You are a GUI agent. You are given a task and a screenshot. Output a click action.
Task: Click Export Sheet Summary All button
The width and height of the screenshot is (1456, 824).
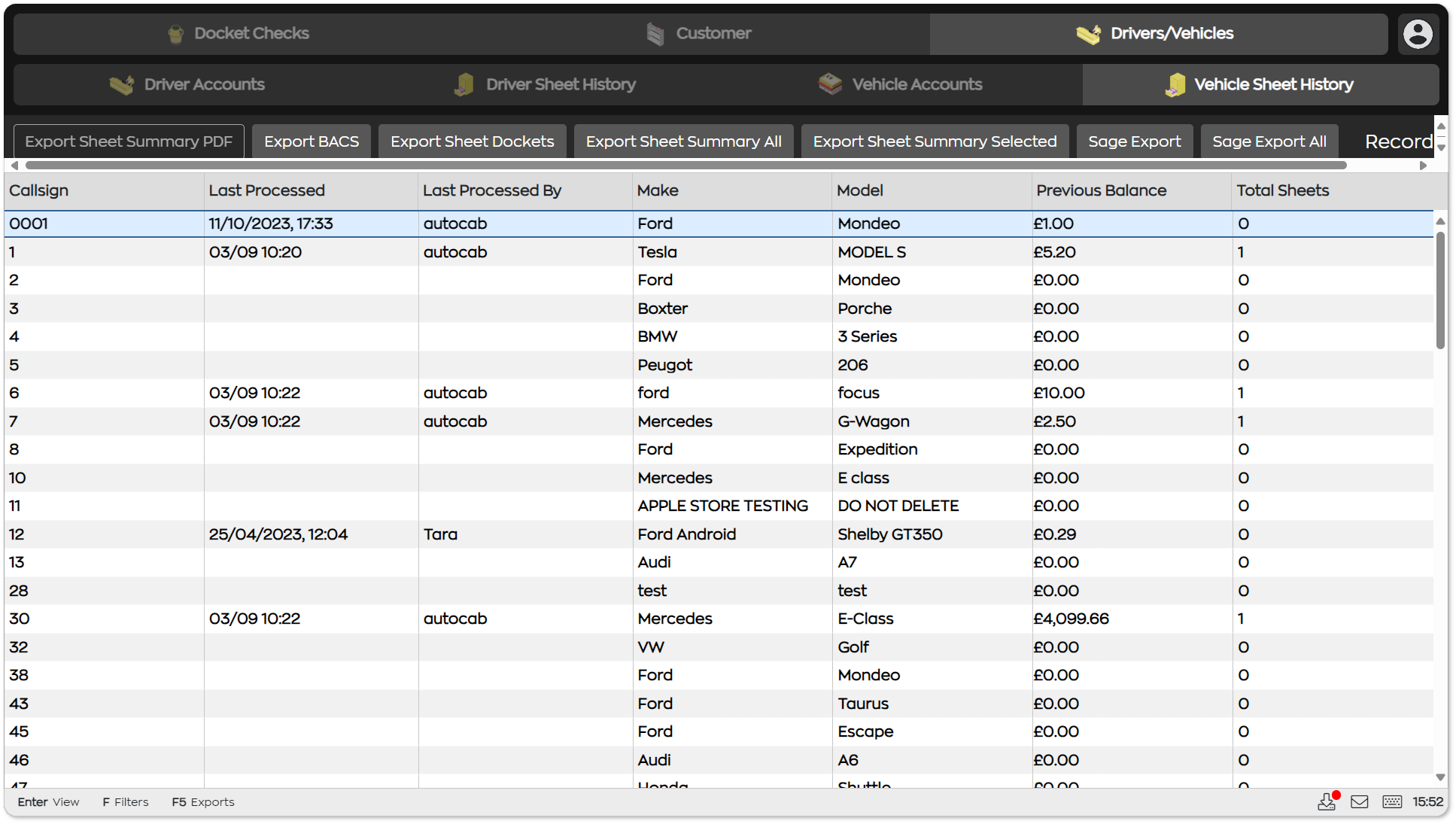point(684,141)
